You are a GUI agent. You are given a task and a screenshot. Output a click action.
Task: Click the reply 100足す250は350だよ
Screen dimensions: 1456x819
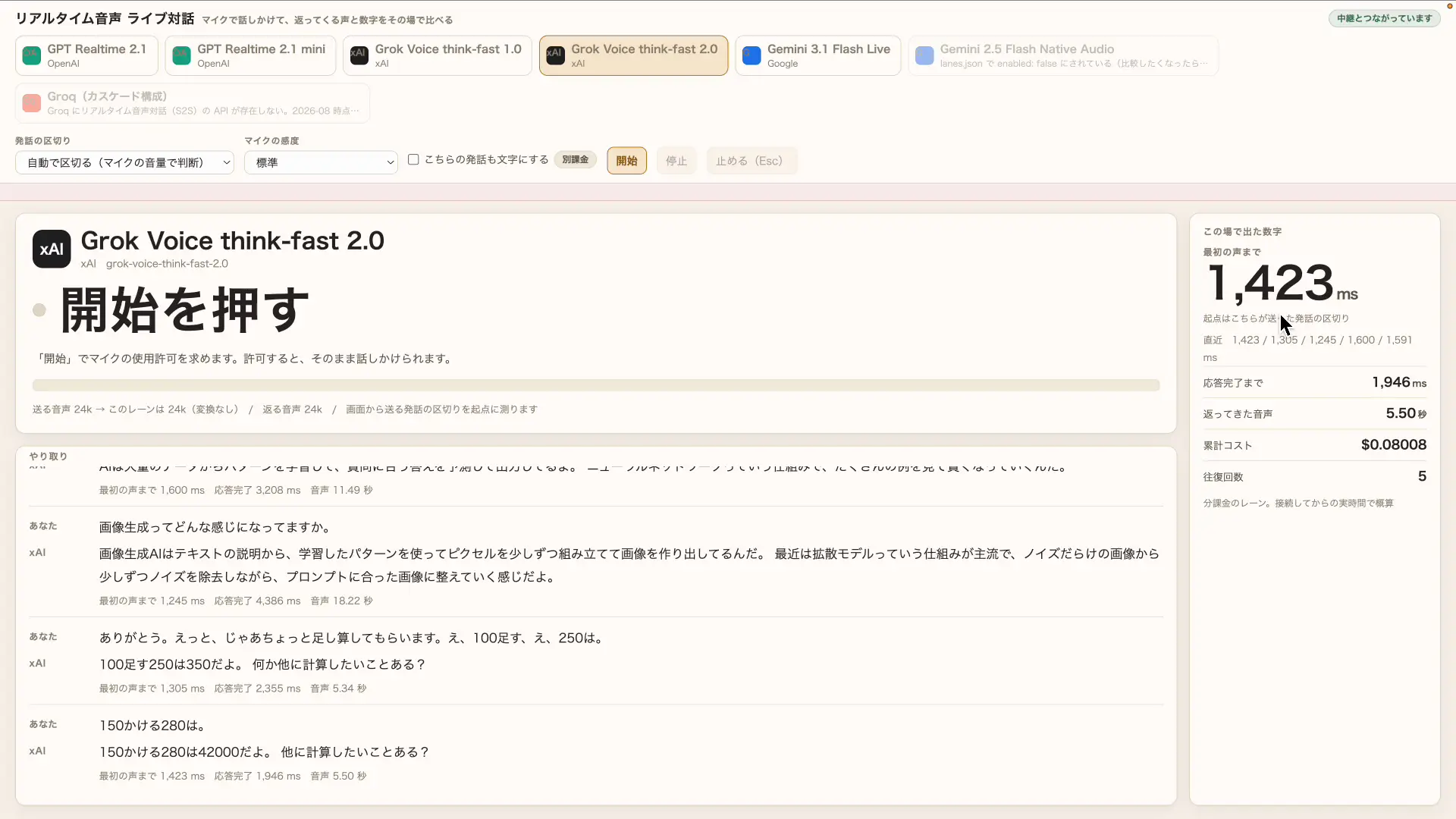click(x=262, y=664)
